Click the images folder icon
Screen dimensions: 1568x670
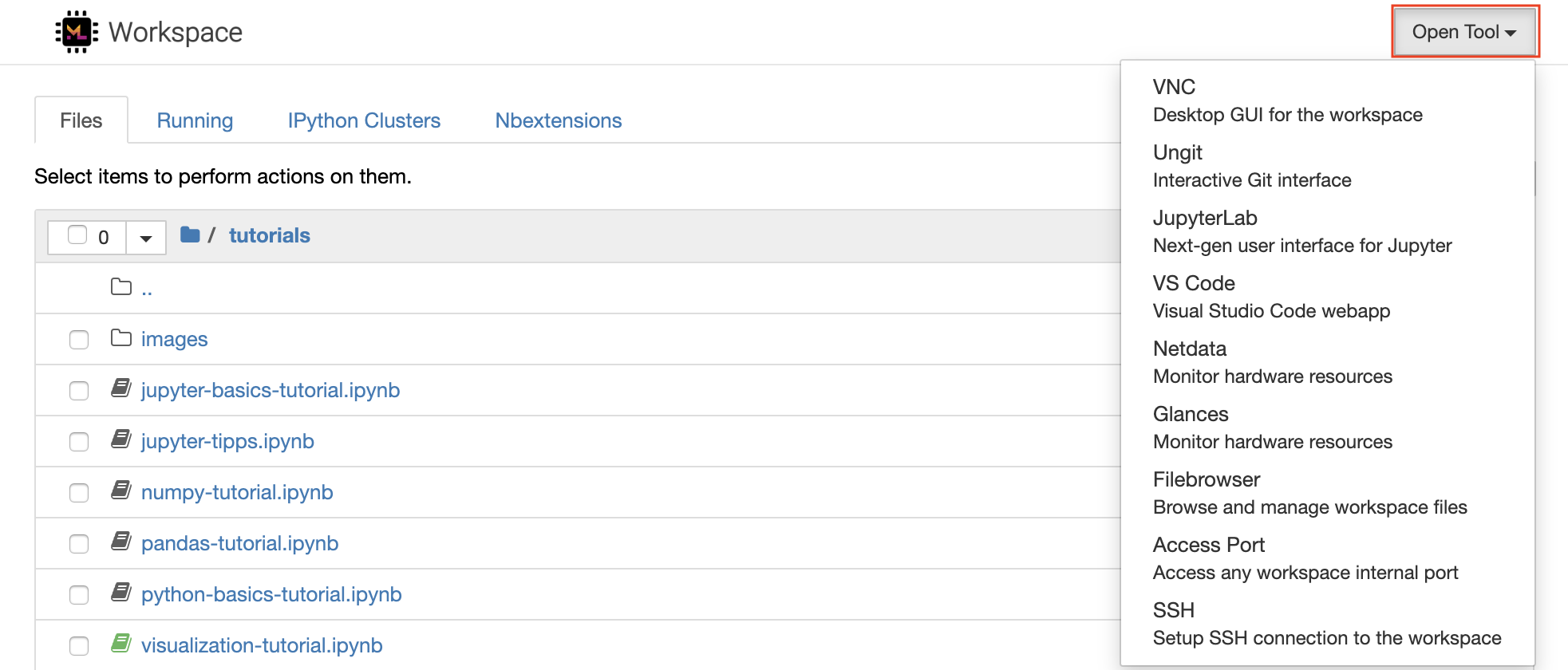click(121, 338)
